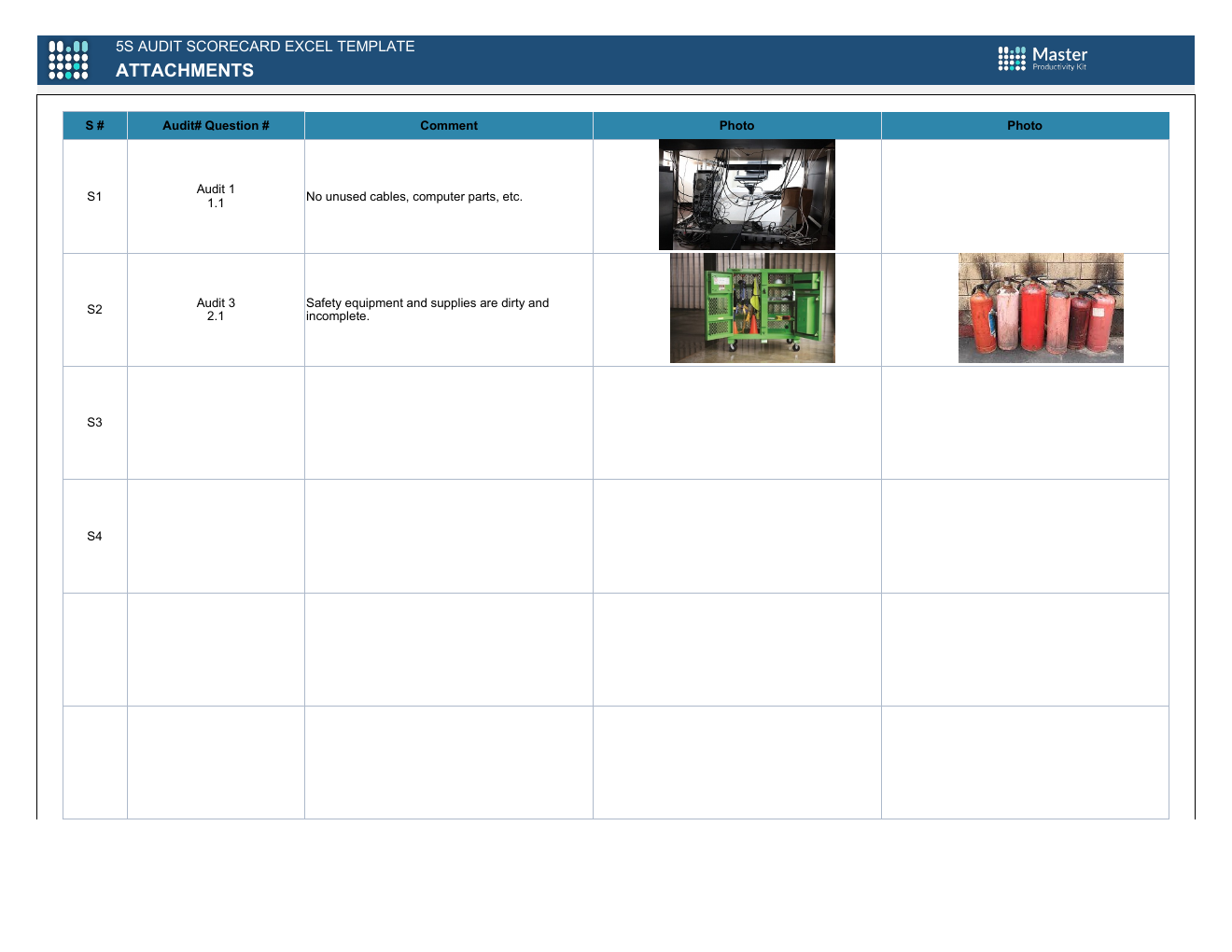Select the S2 row cell
Screen dimensions: 1232x952
(95, 310)
